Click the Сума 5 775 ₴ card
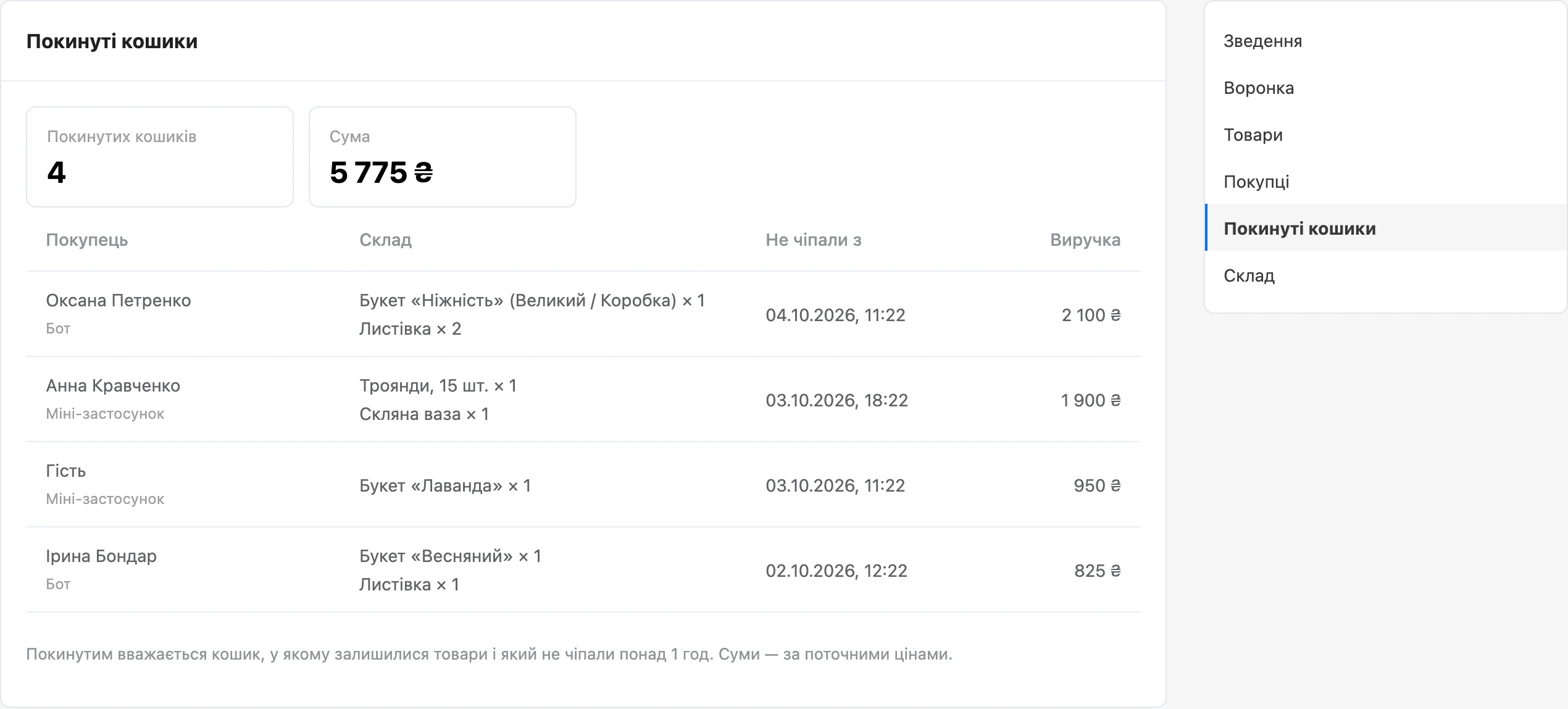The image size is (1568, 709). click(443, 157)
